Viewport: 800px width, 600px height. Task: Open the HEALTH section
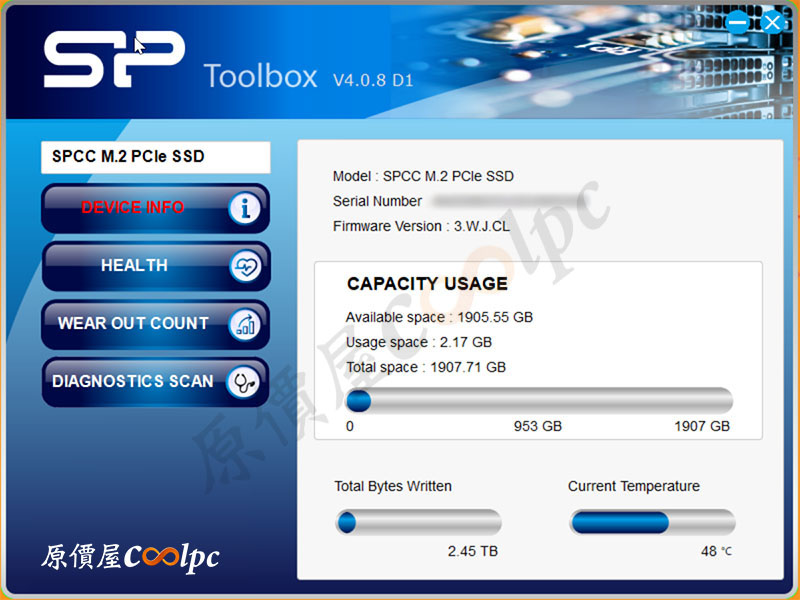coord(155,266)
